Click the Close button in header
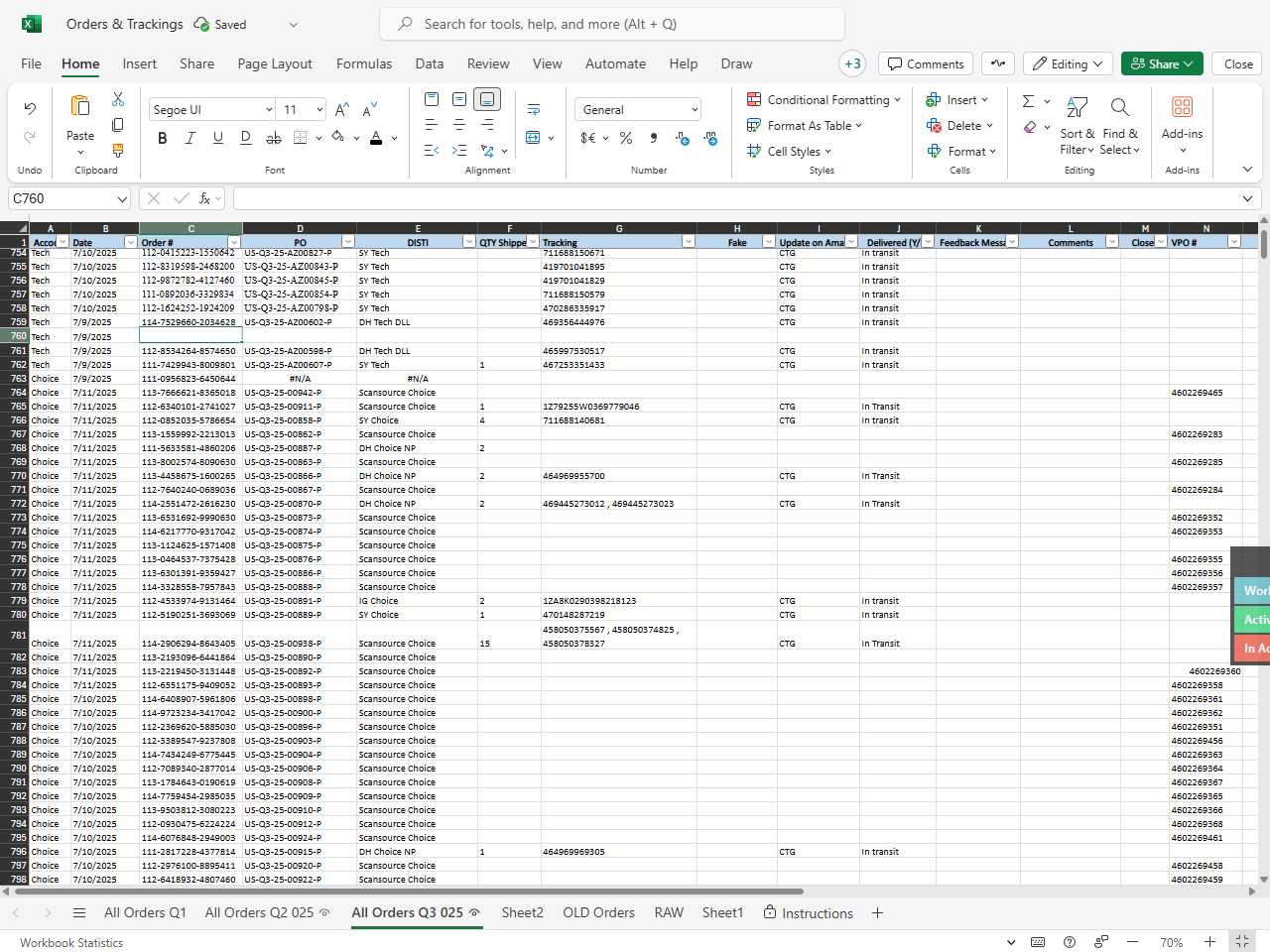The image size is (1270, 952). point(1238,63)
